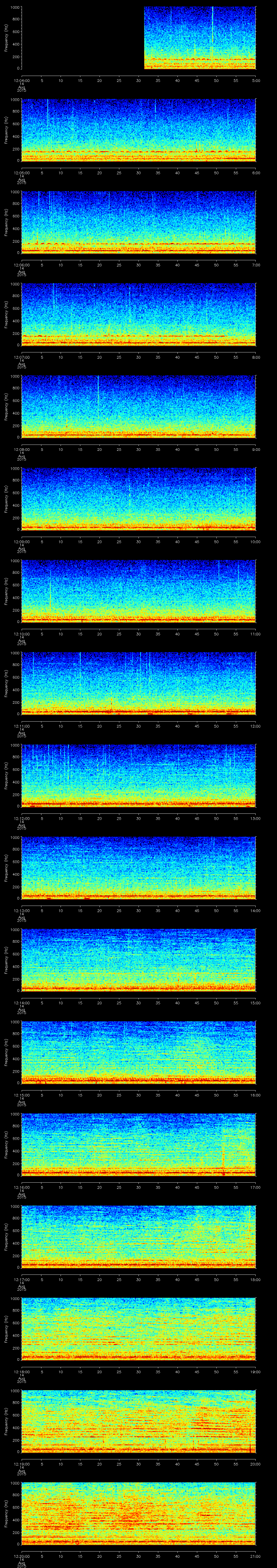The width and height of the screenshot is (277, 1568).
Task: Click the '21:00' end-time label
Action: pyautogui.click(x=255, y=1556)
